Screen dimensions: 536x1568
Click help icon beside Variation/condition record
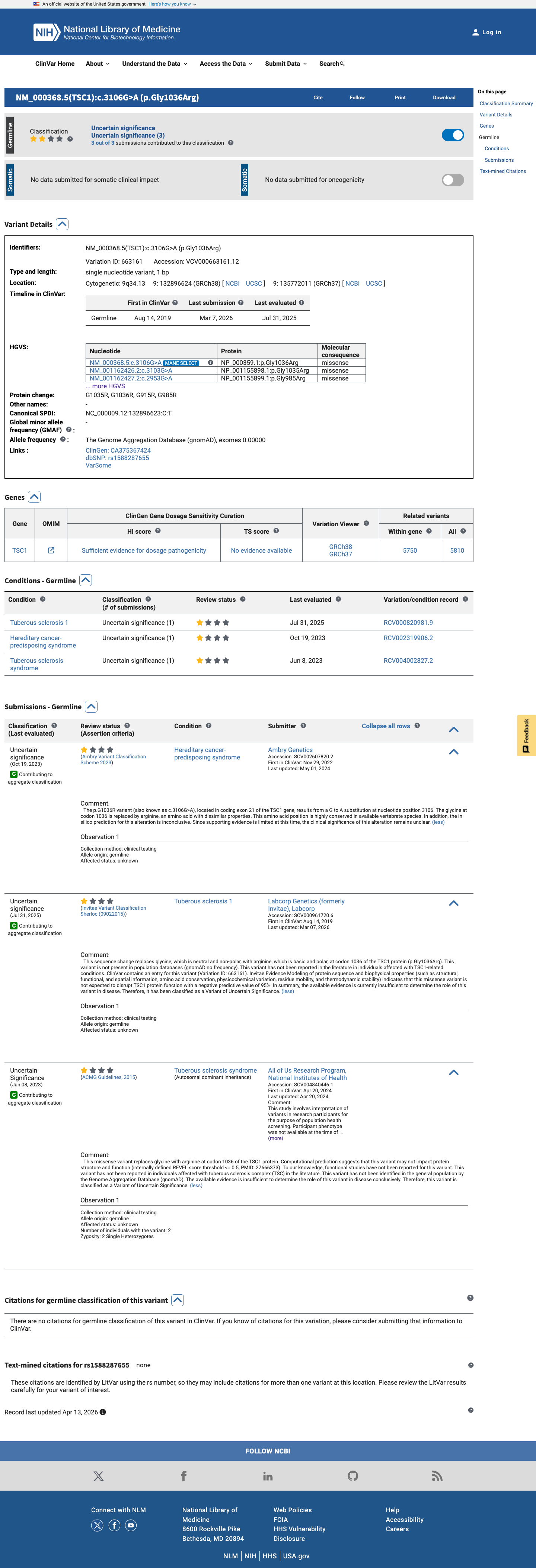click(465, 599)
